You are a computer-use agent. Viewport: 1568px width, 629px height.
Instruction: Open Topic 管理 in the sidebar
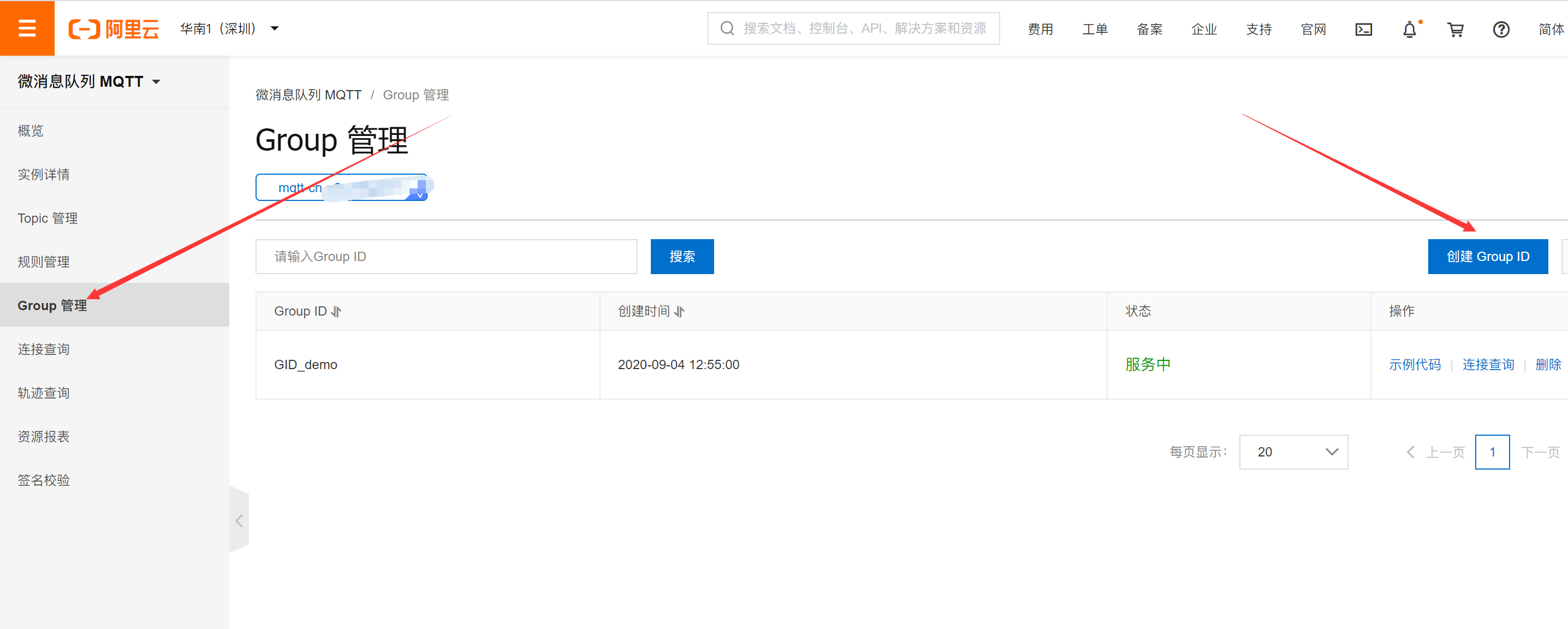(47, 218)
